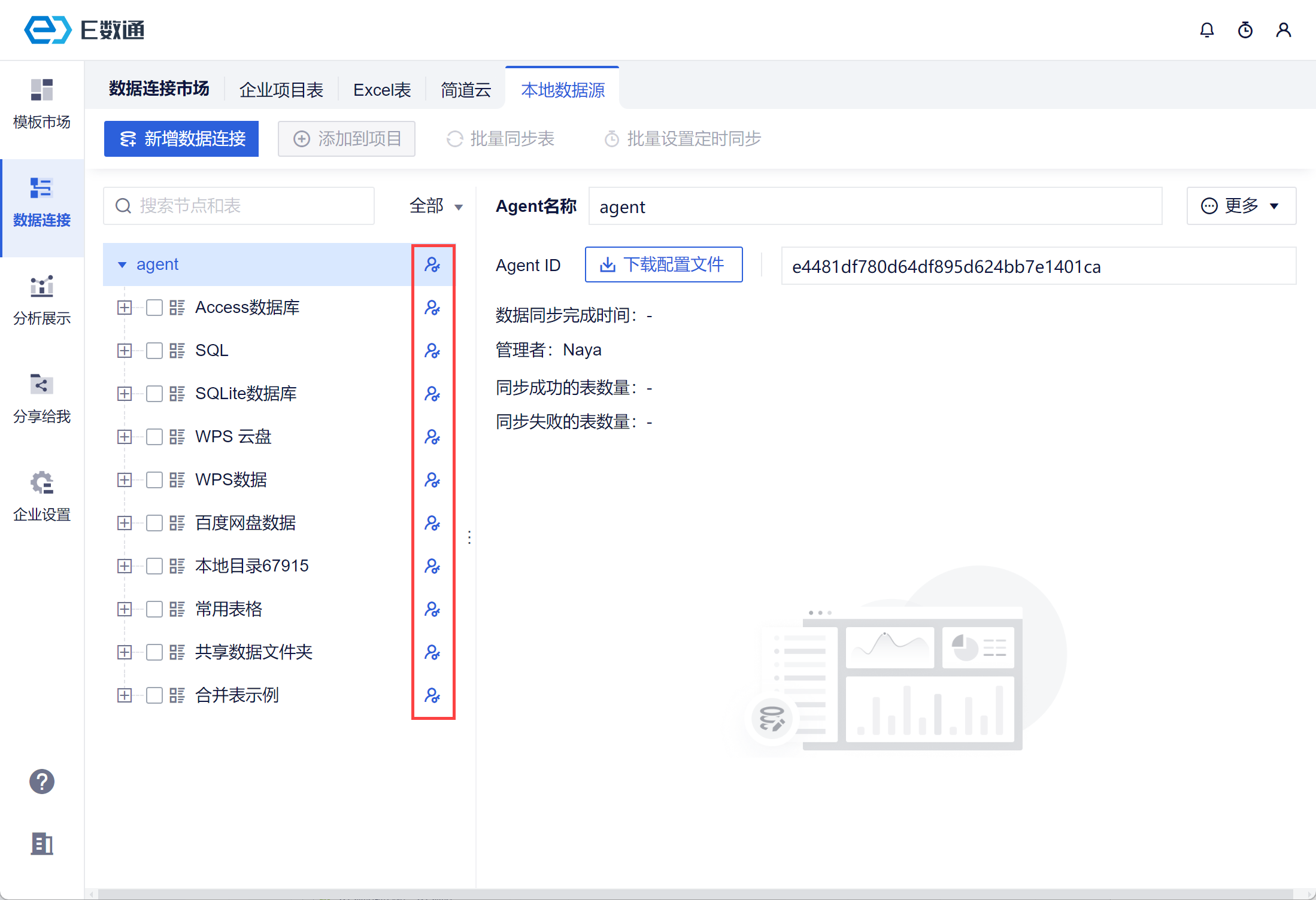Expand the SQLite数据库 tree node

[x=125, y=394]
